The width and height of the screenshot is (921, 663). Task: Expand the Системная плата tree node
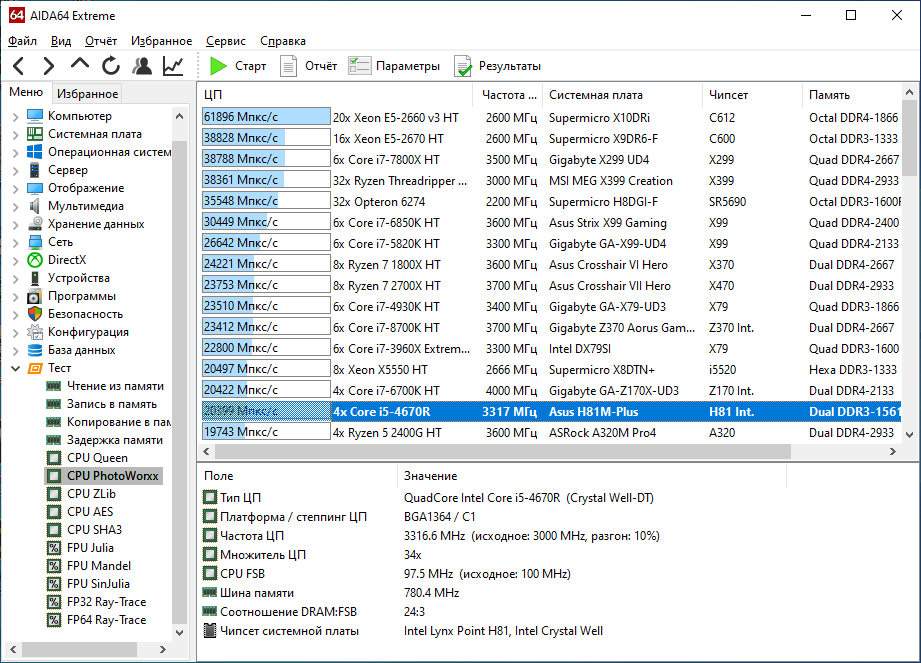(x=15, y=134)
